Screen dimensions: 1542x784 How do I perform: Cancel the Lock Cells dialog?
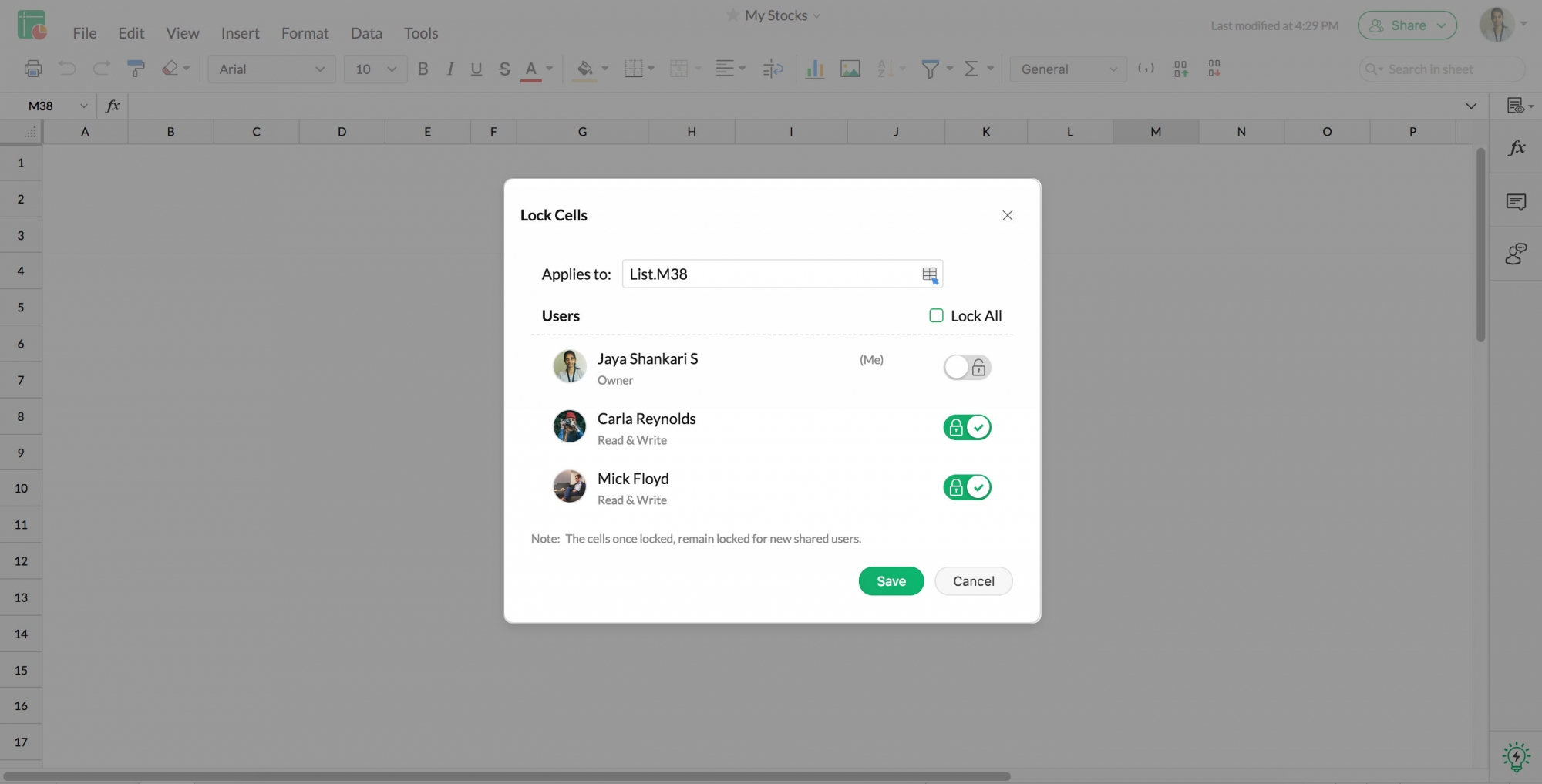pyautogui.click(x=973, y=581)
